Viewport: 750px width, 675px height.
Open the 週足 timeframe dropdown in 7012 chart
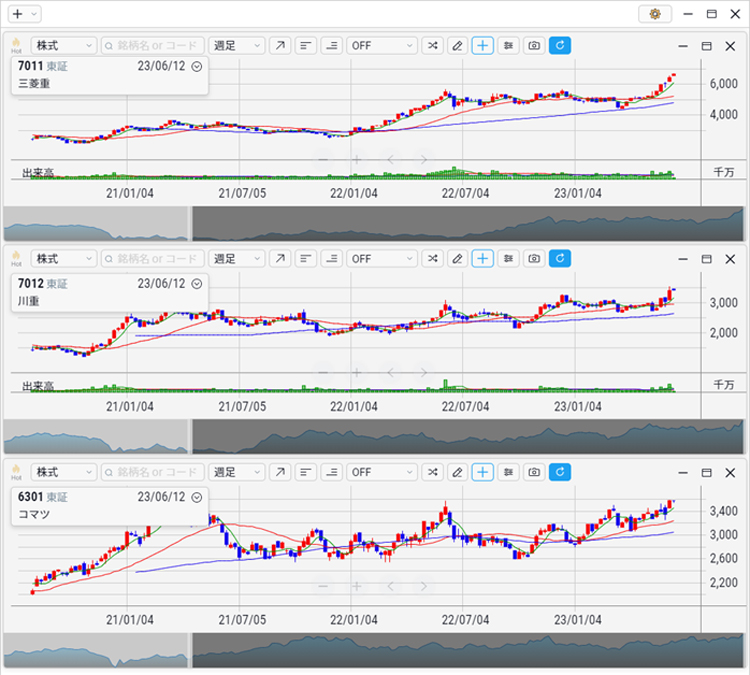click(237, 259)
